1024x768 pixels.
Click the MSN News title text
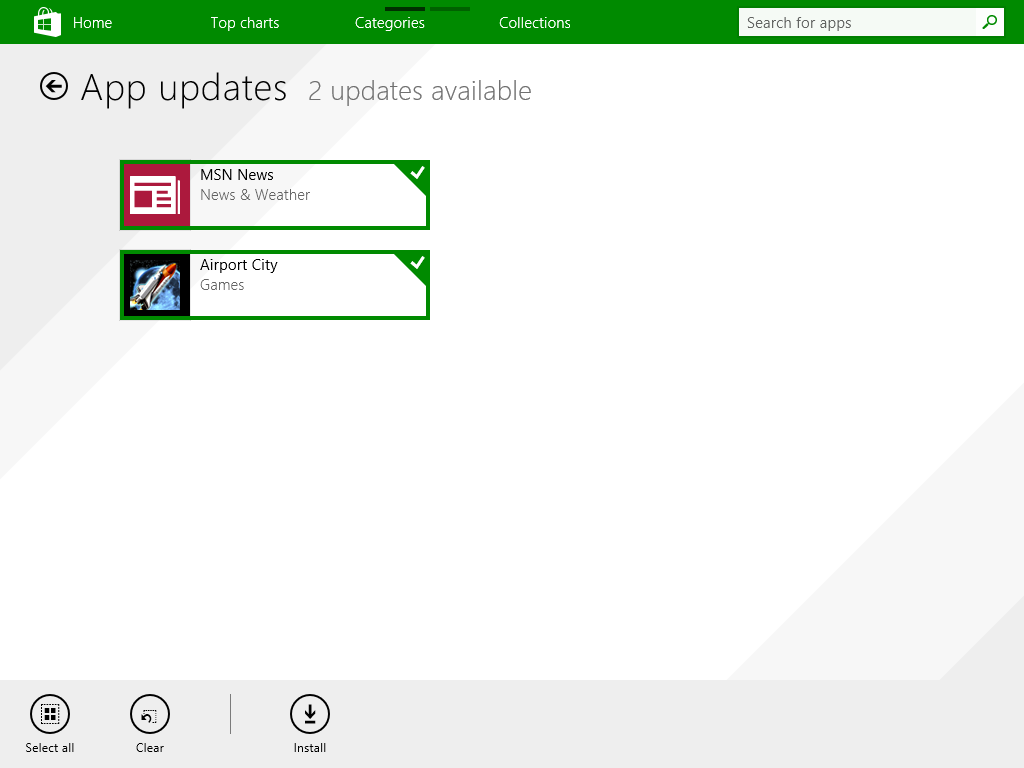pos(236,174)
